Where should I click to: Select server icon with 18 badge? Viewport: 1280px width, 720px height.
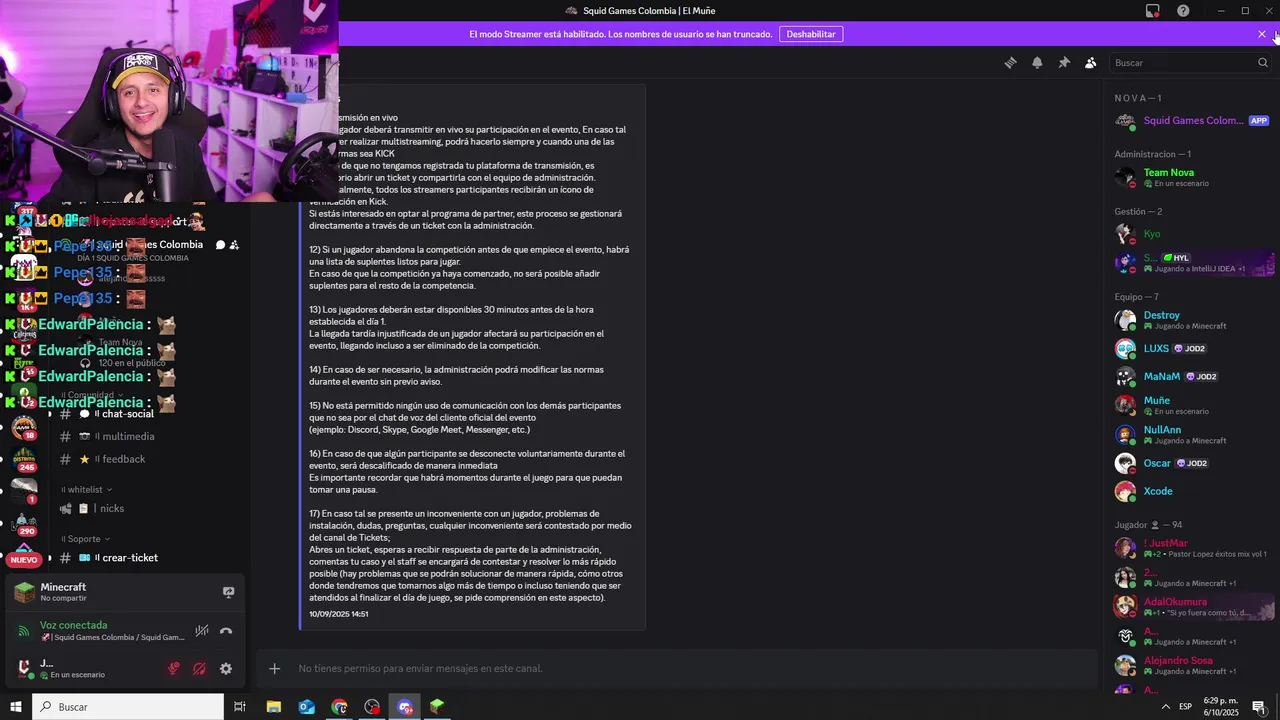pyautogui.click(x=24, y=428)
